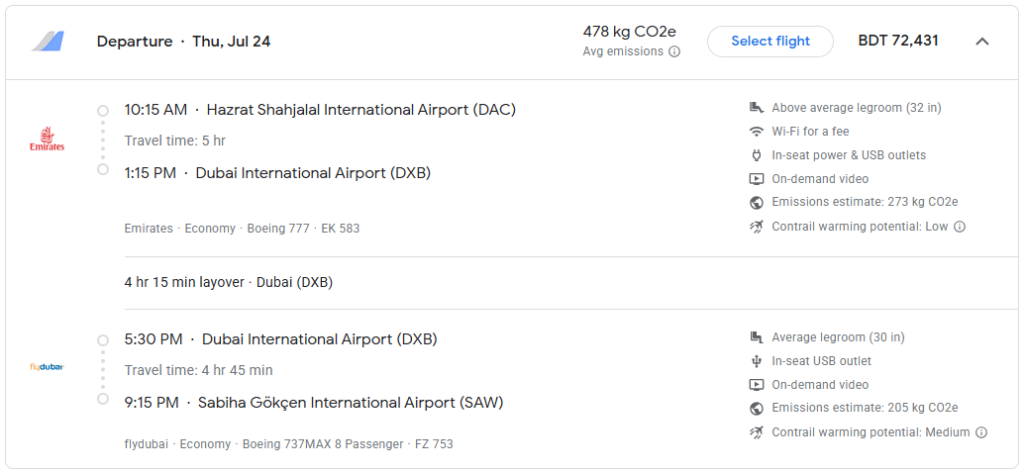Click the Emirates airline logo
1024x473 pixels.
pos(47,139)
